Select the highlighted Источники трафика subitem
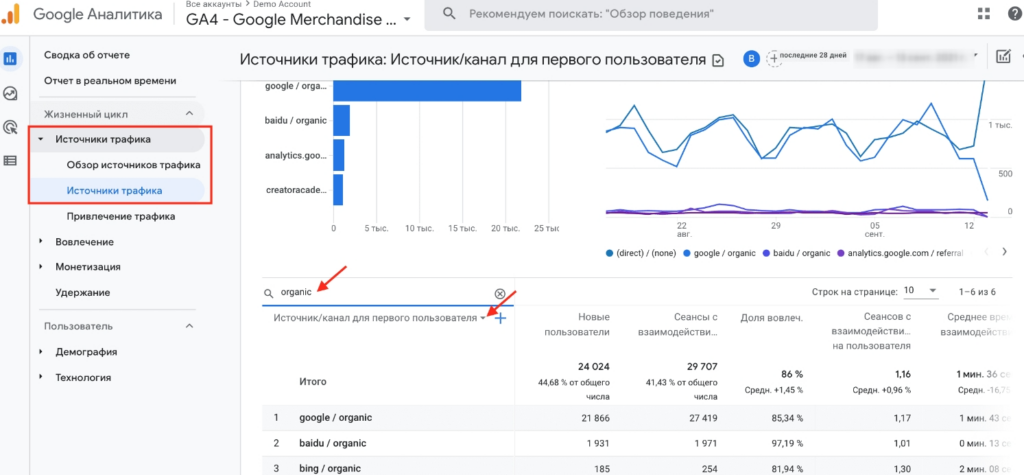The height and width of the screenshot is (475, 1024). tap(114, 191)
